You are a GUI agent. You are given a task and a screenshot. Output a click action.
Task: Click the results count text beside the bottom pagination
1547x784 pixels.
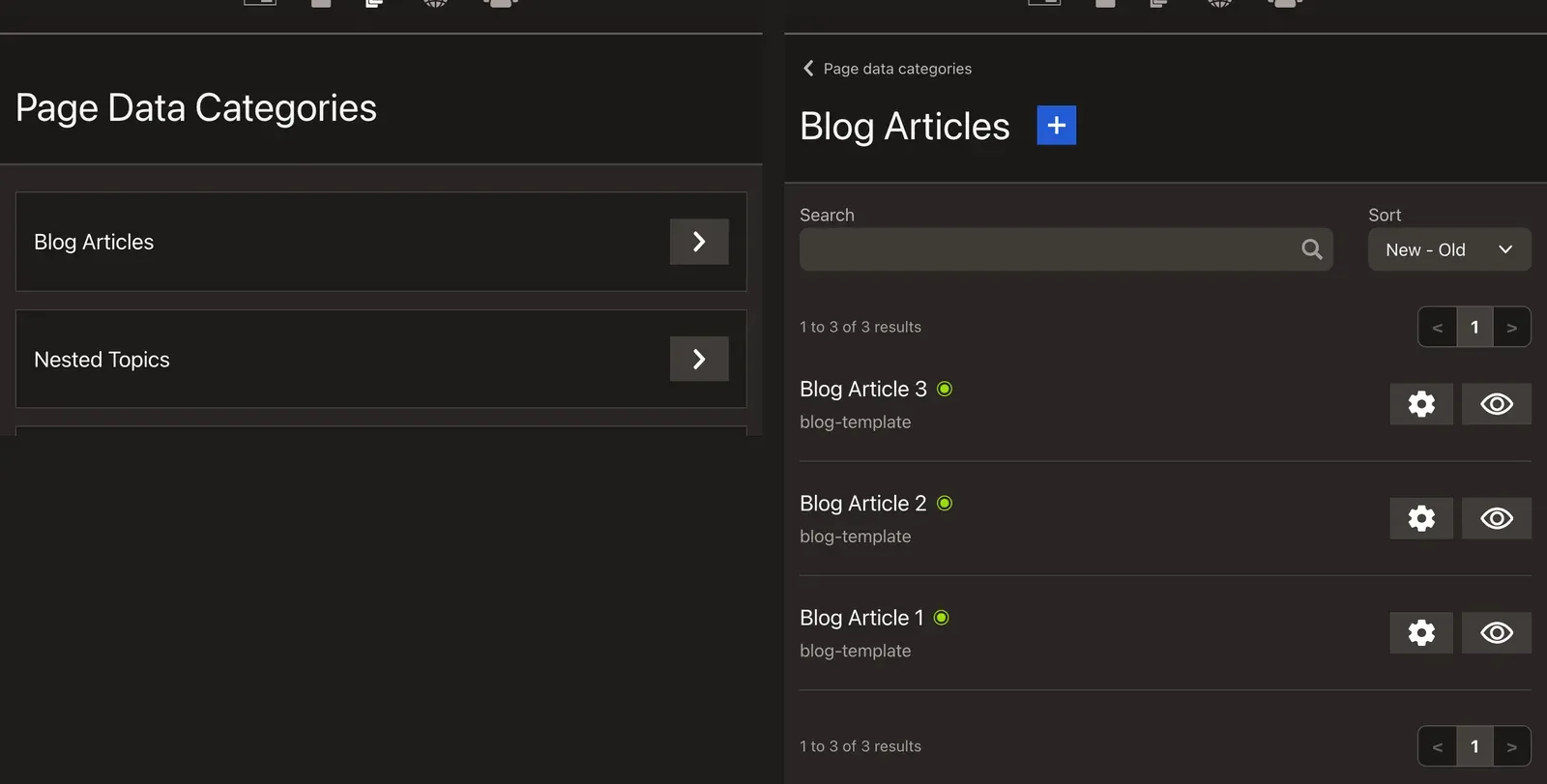(x=861, y=746)
